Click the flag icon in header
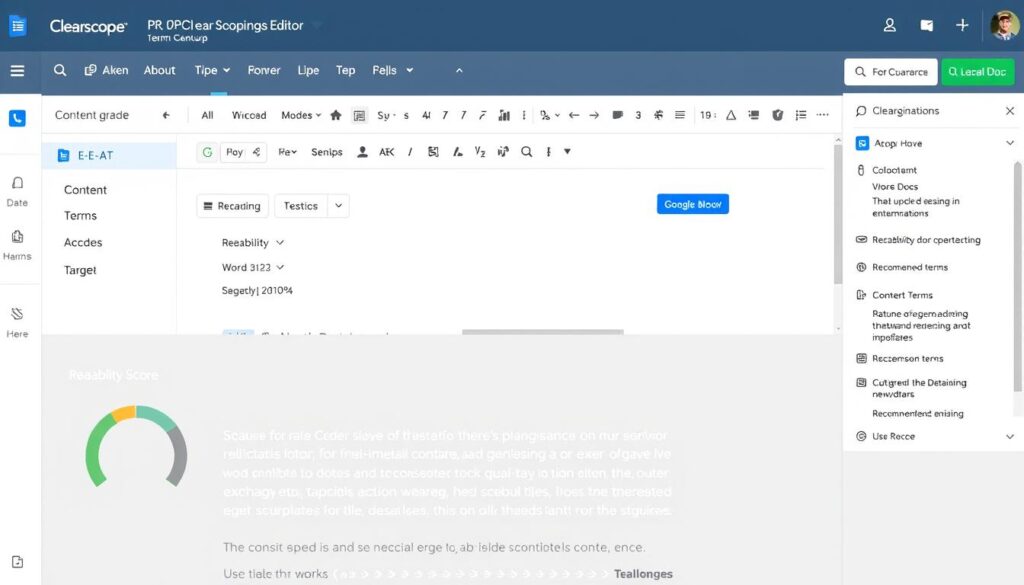 (x=927, y=25)
